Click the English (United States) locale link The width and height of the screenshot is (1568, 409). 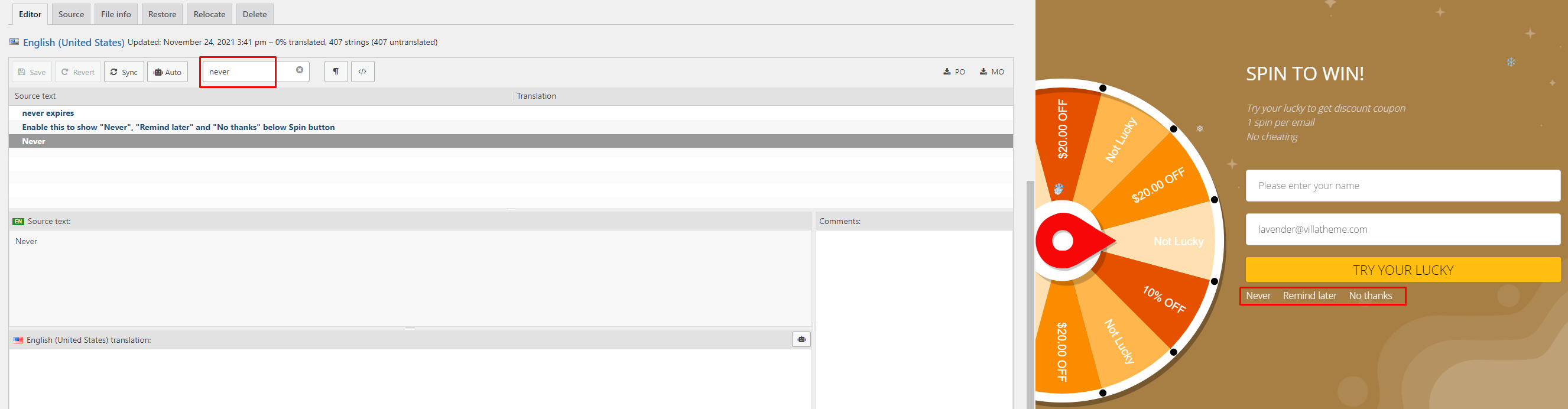[x=74, y=43]
